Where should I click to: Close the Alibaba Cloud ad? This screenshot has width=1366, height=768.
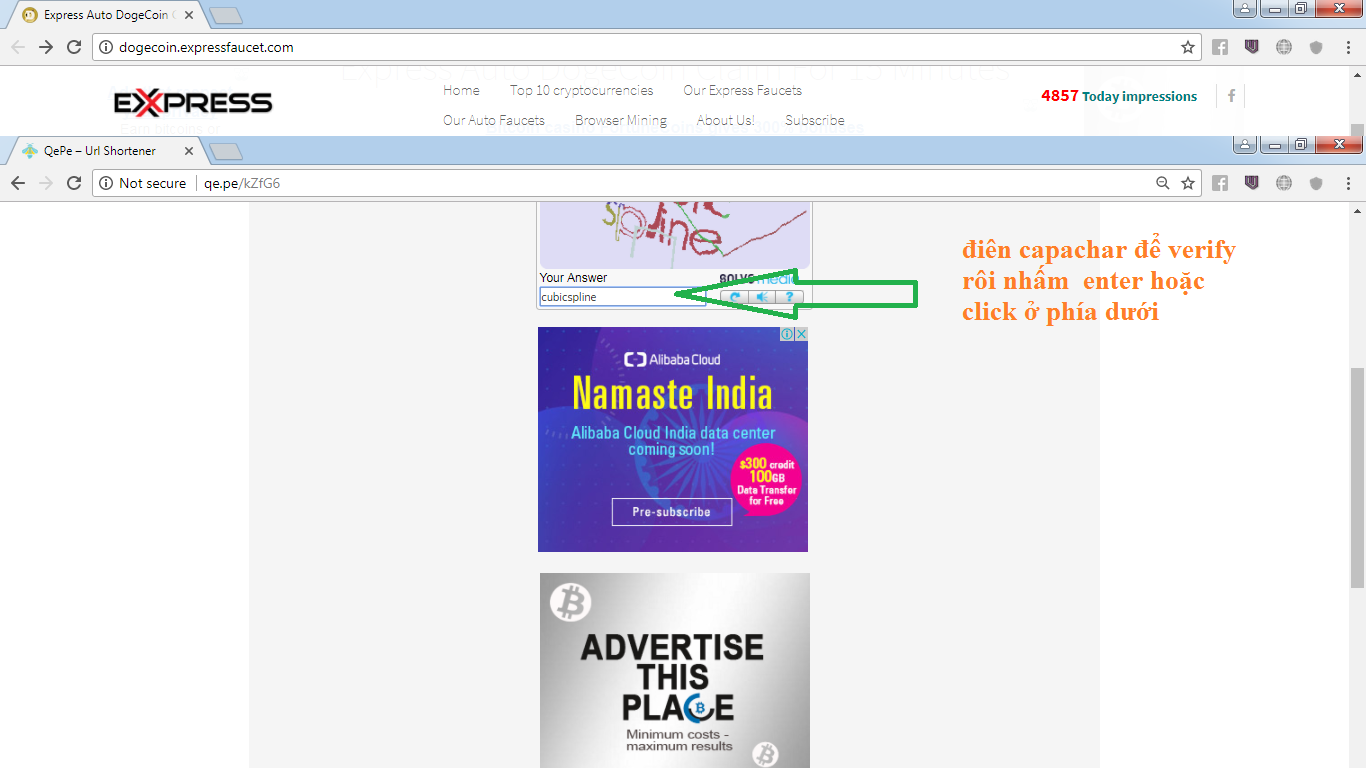tap(801, 334)
